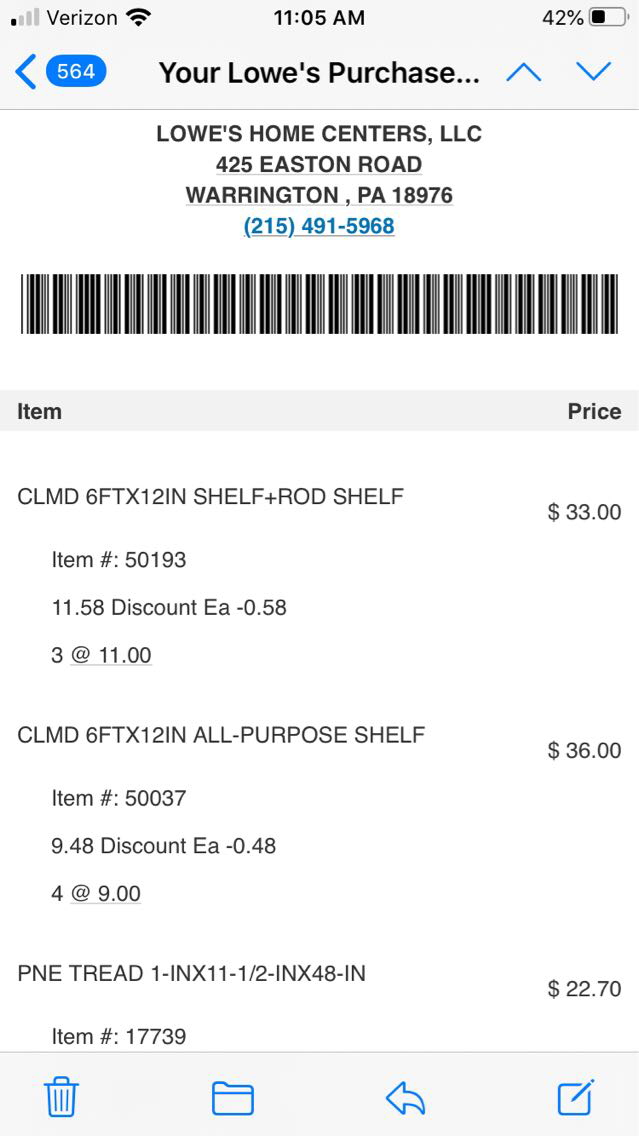The image size is (639, 1136).
Task: Go to previous message with up chevron
Action: [x=524, y=72]
